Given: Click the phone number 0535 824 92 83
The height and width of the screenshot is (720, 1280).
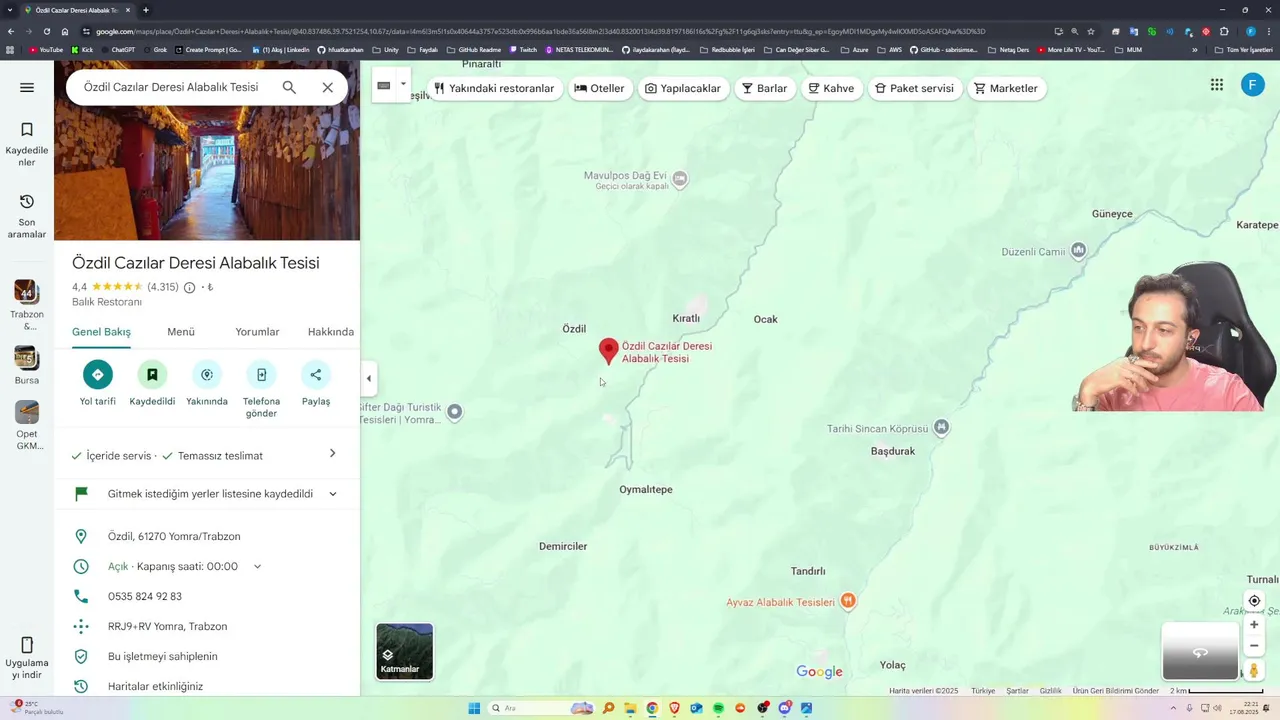Looking at the screenshot, I should pyautogui.click(x=145, y=596).
